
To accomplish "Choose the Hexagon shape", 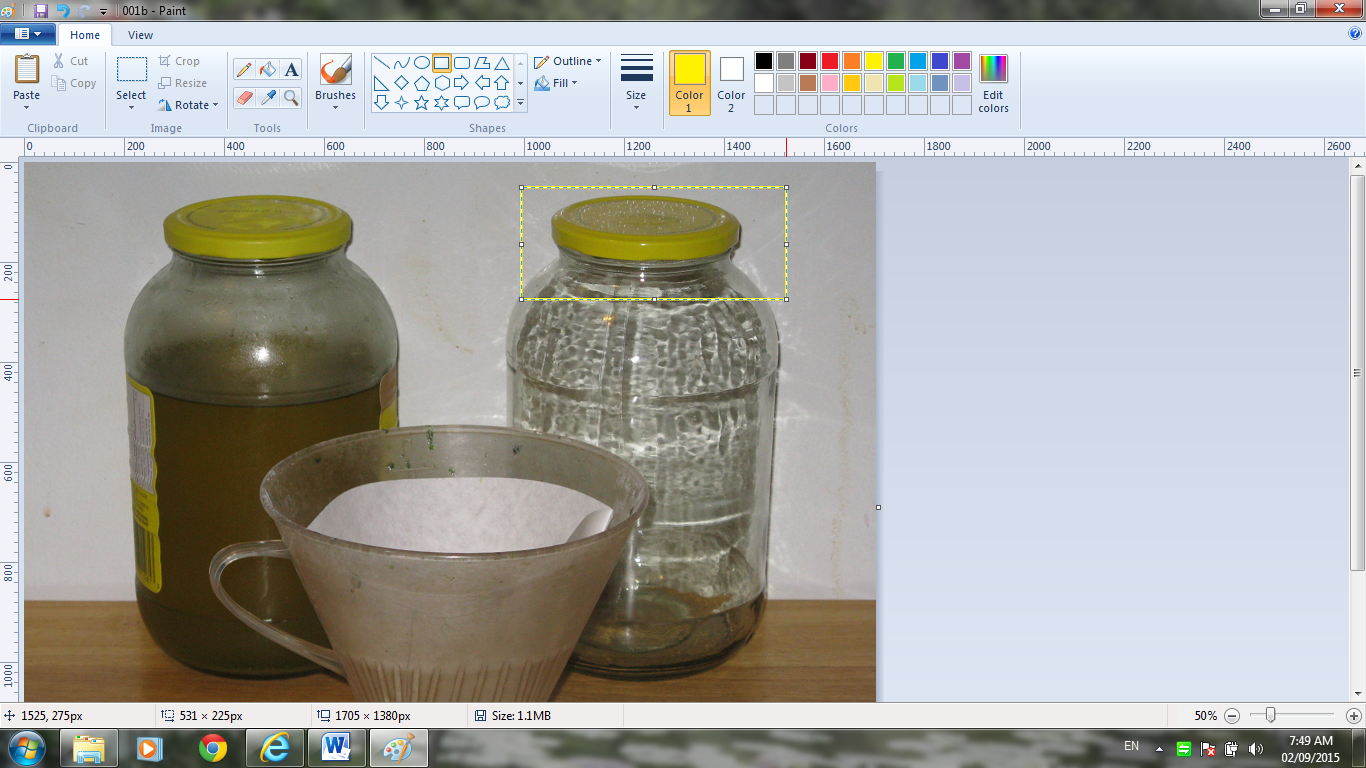I will tap(441, 83).
